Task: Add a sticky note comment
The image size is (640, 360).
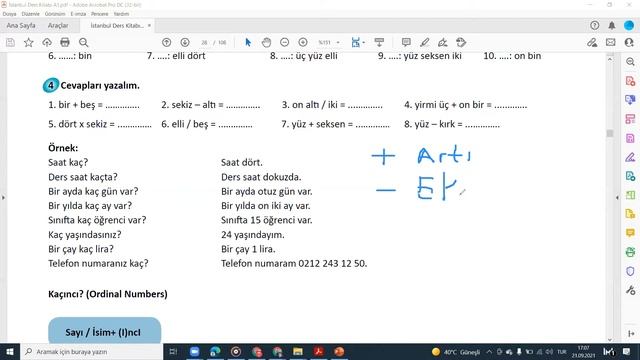Action: [x=406, y=42]
